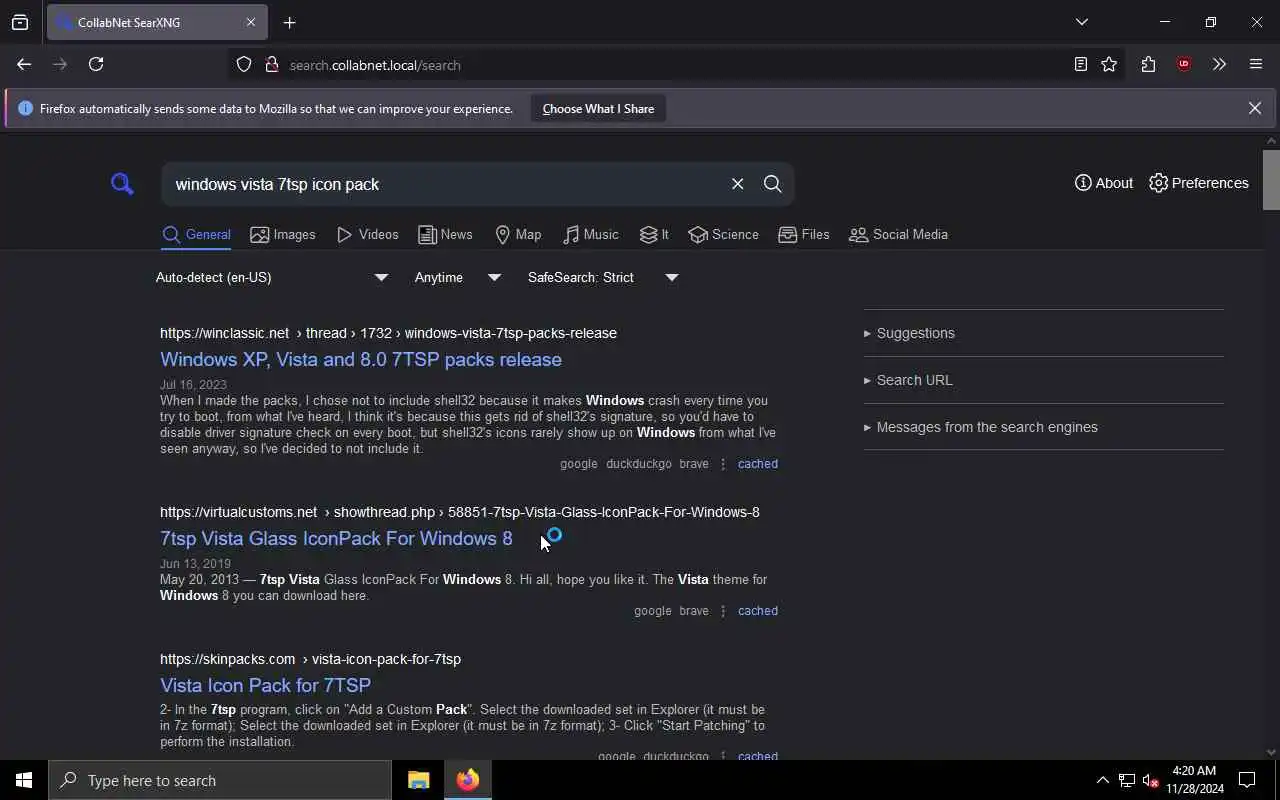Open Firefox View icon
The width and height of the screenshot is (1280, 800).
click(20, 22)
